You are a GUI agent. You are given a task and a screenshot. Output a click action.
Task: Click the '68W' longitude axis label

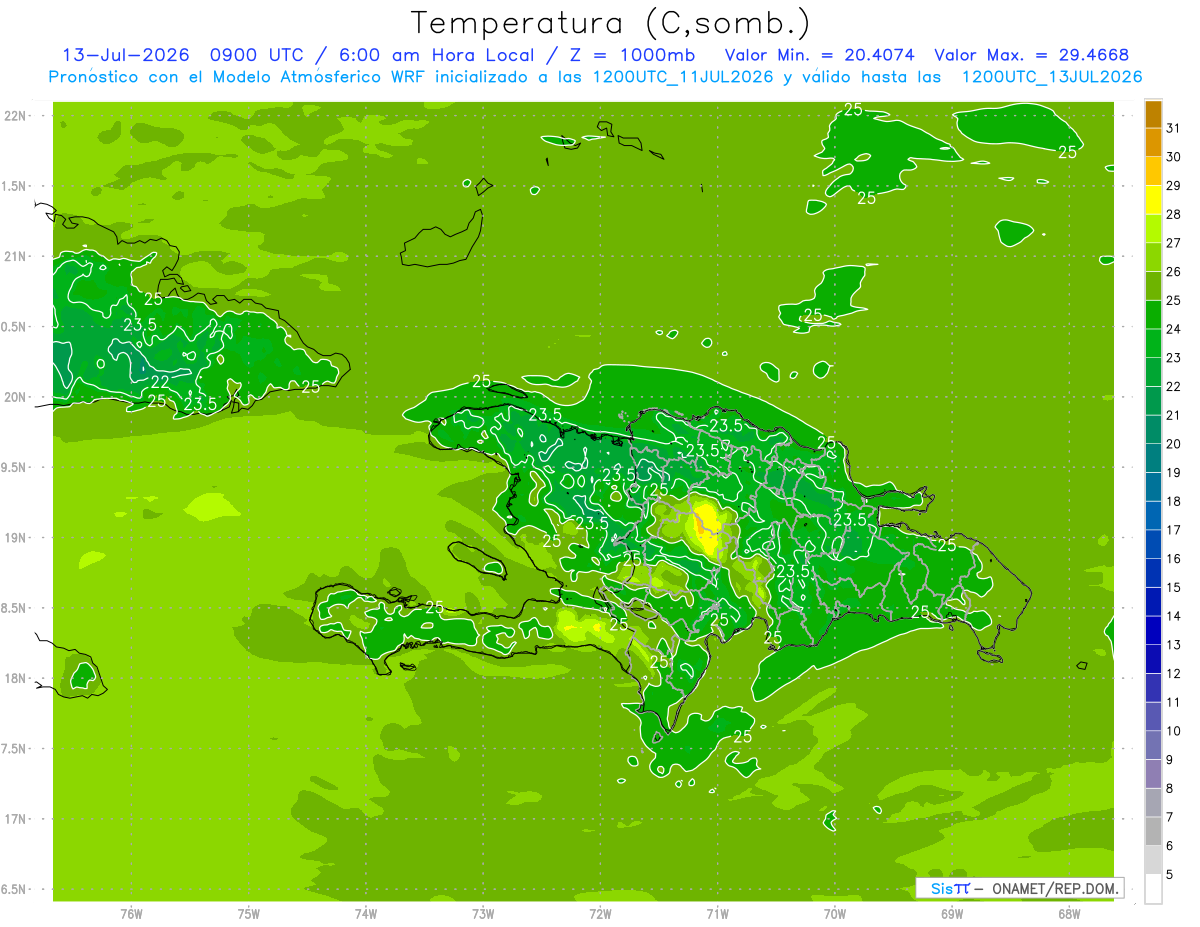[x=1069, y=913]
